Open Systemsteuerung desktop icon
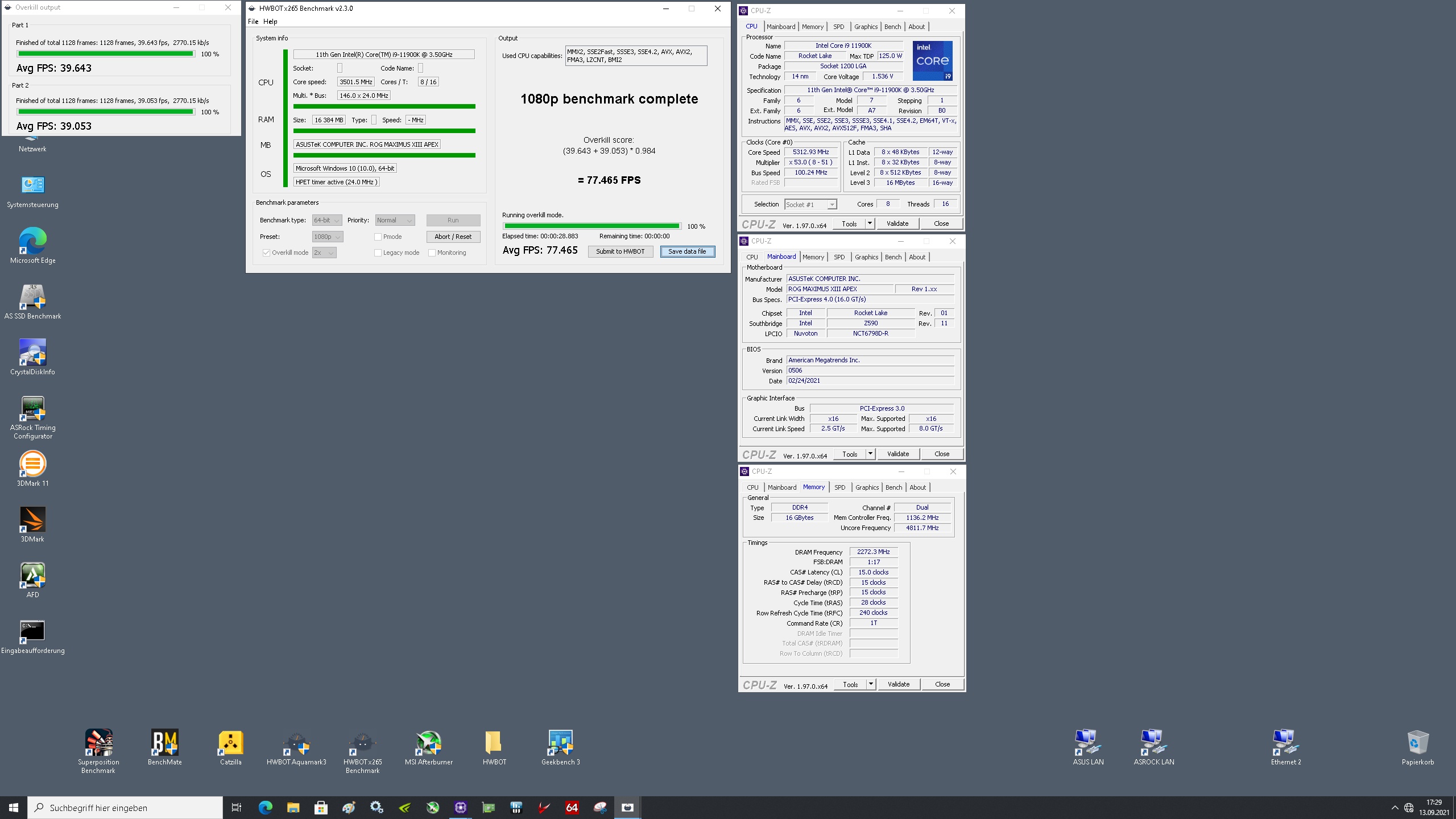 pyautogui.click(x=32, y=192)
